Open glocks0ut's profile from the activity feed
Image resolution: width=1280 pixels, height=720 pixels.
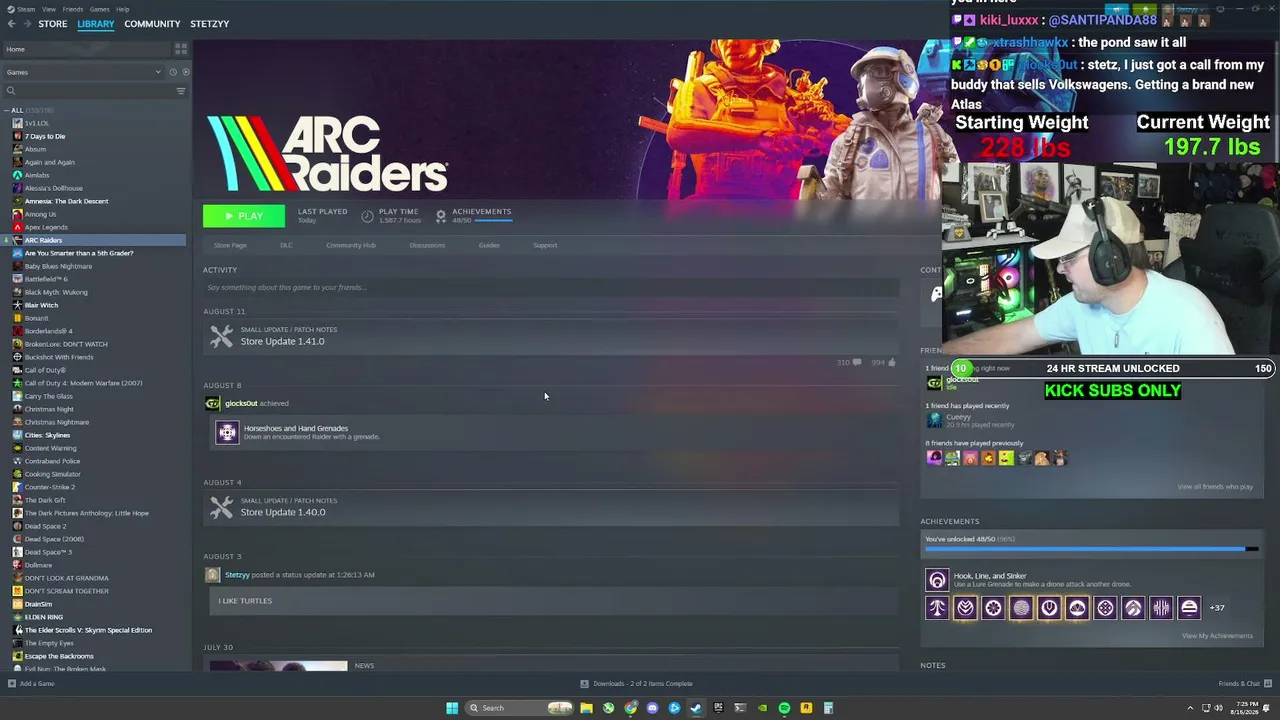[x=241, y=403]
